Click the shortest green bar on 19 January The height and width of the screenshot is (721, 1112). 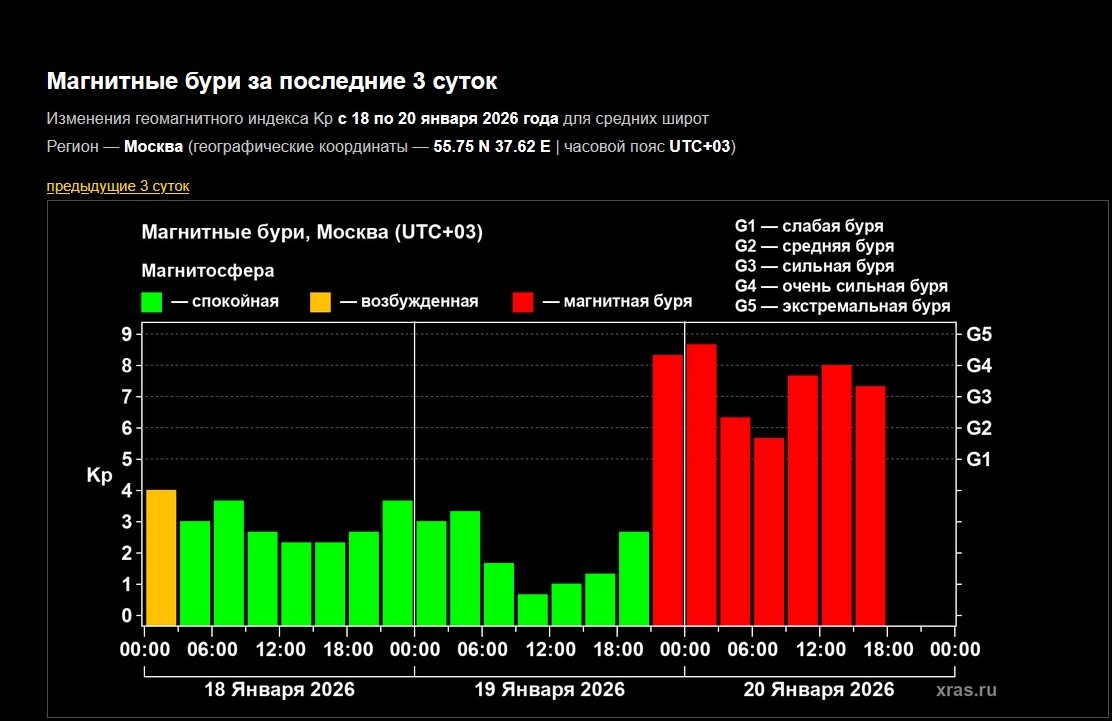coord(533,609)
